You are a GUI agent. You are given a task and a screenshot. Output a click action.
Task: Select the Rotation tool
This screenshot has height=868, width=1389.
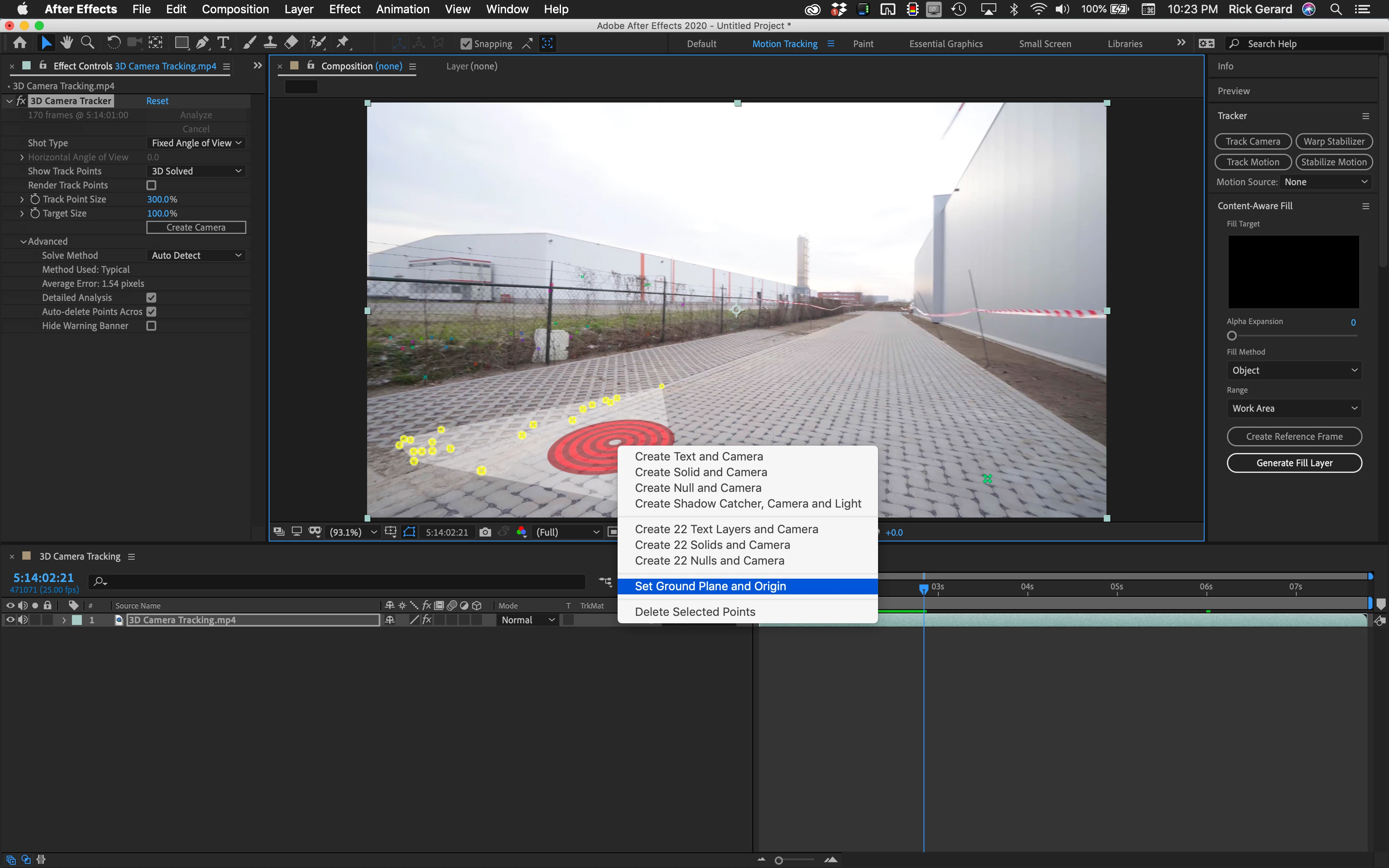coord(113,43)
